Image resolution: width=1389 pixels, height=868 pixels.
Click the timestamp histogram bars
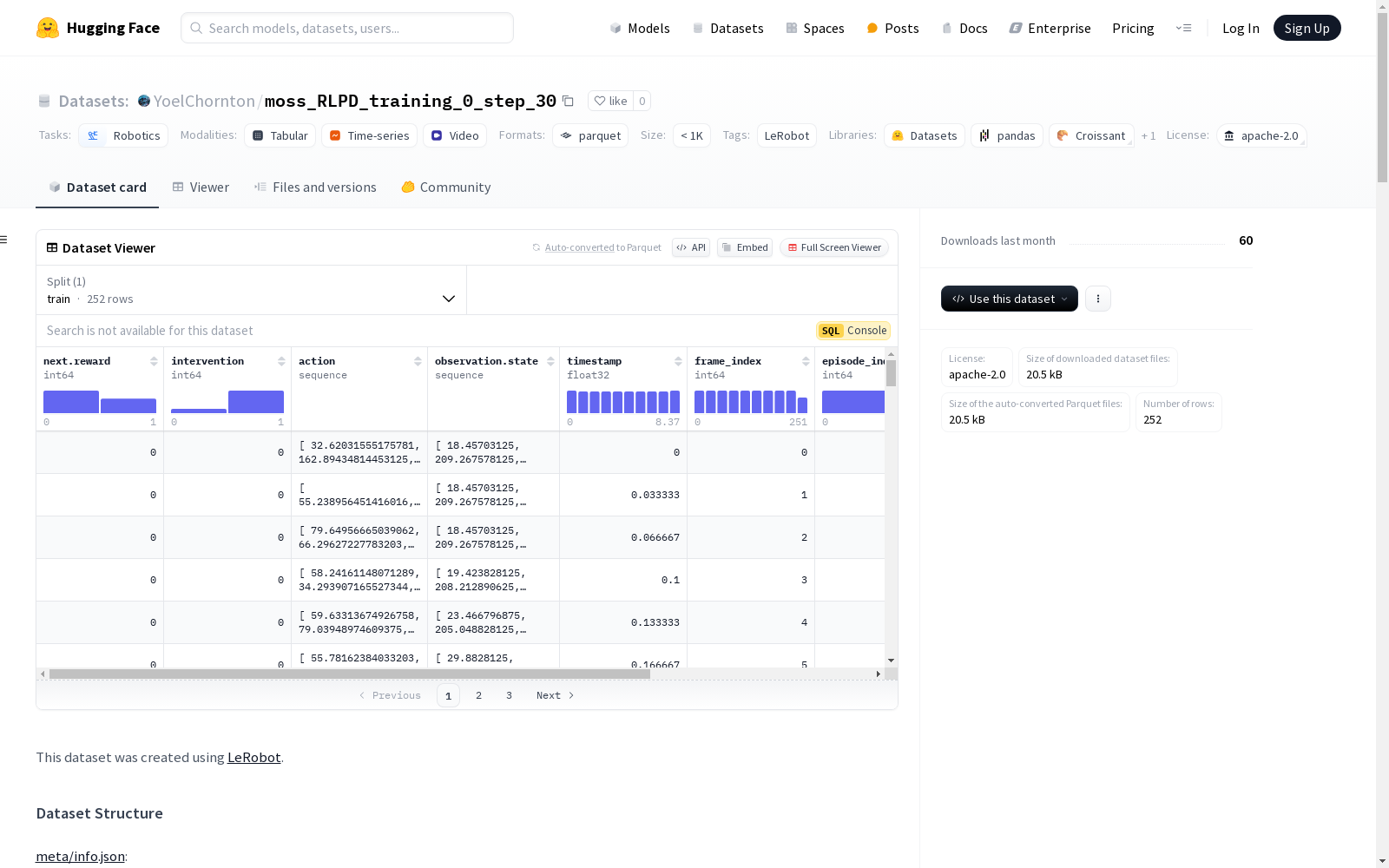click(623, 402)
